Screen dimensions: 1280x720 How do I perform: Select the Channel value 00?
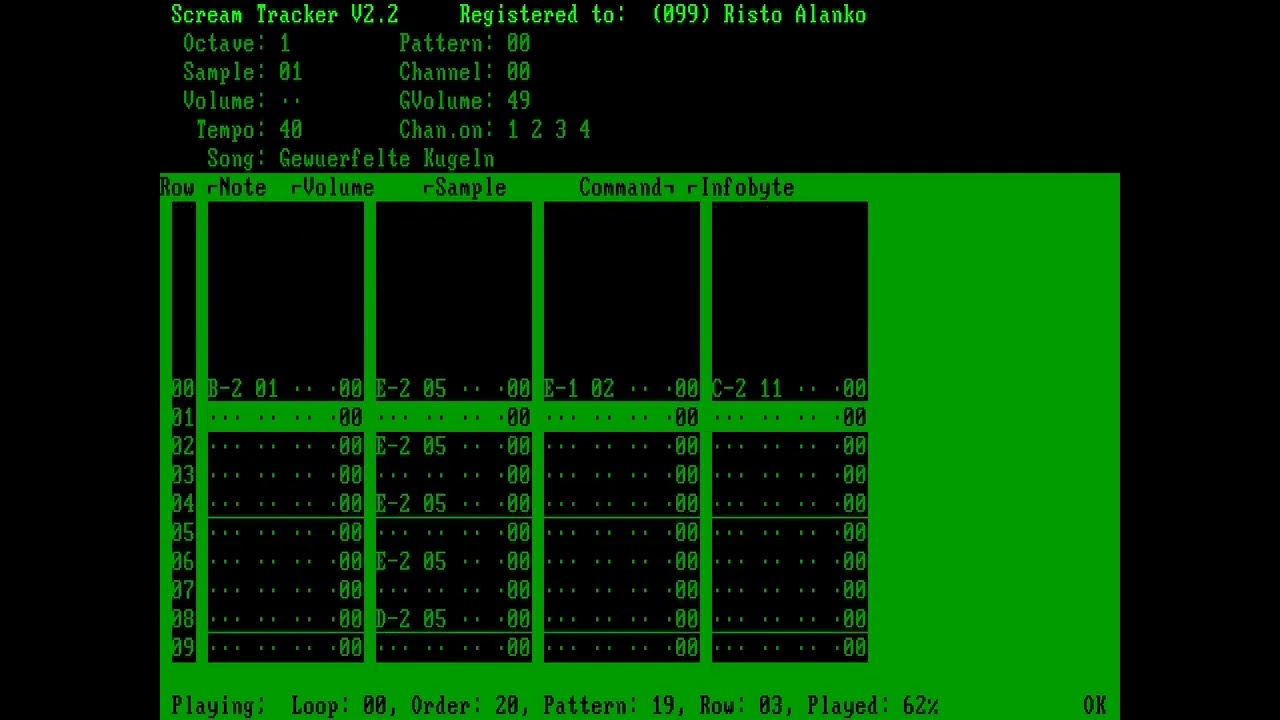click(x=519, y=72)
